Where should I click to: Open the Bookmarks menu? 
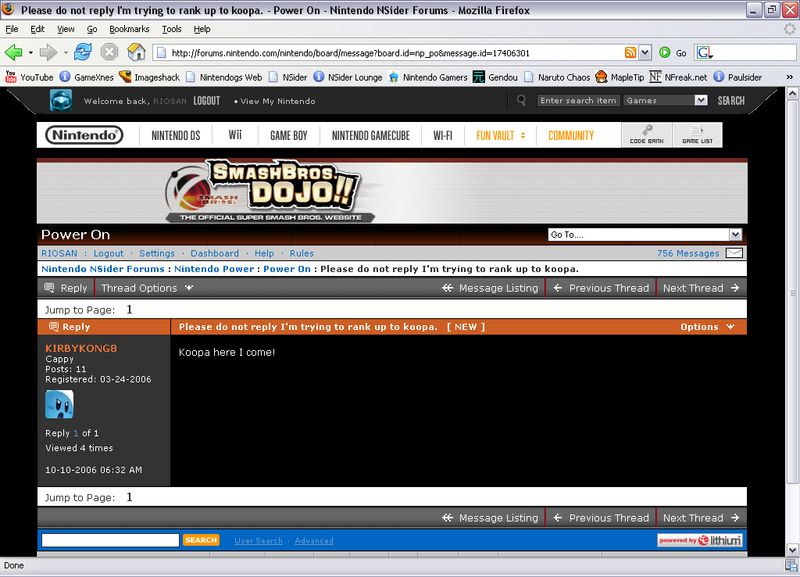pos(130,29)
